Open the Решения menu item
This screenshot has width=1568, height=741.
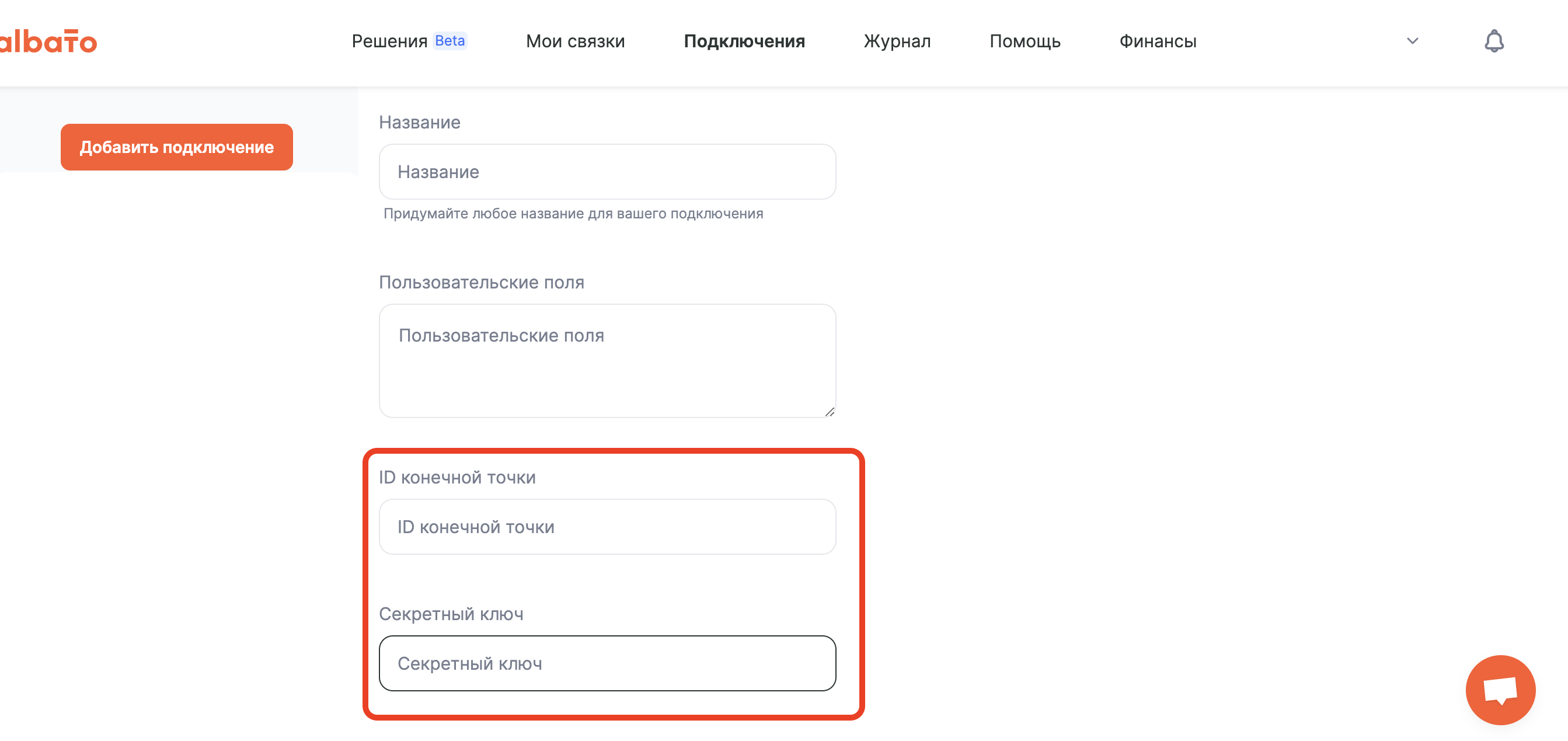pos(389,41)
